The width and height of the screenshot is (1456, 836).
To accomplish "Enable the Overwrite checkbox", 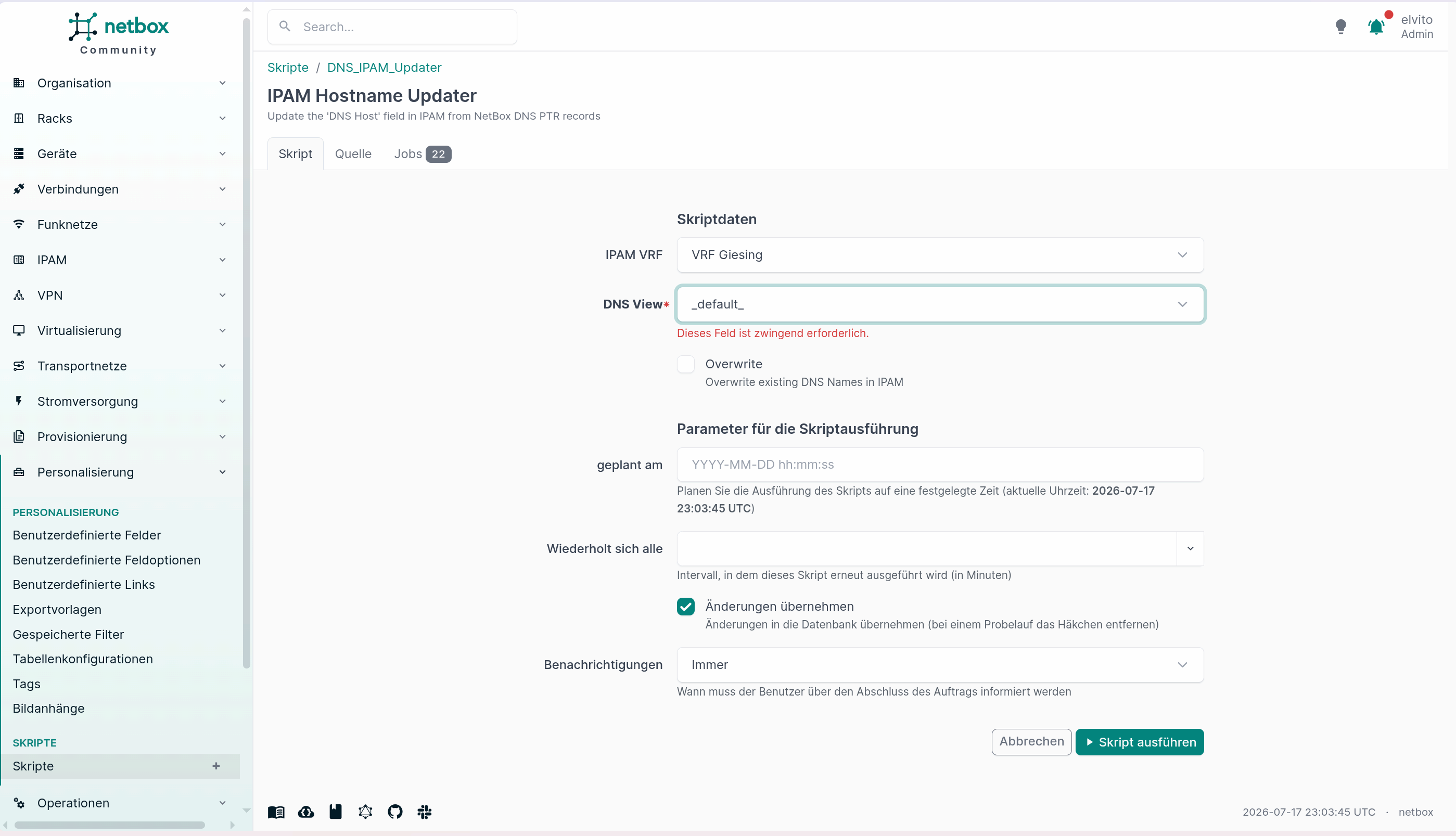I will click(x=686, y=364).
